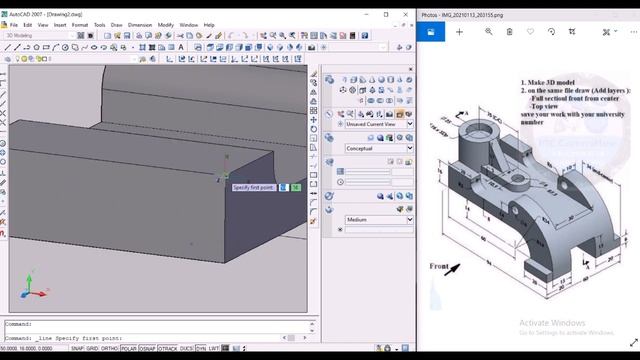Toggle POLAR tracking in status bar
This screenshot has height=360, width=640.
click(x=129, y=349)
